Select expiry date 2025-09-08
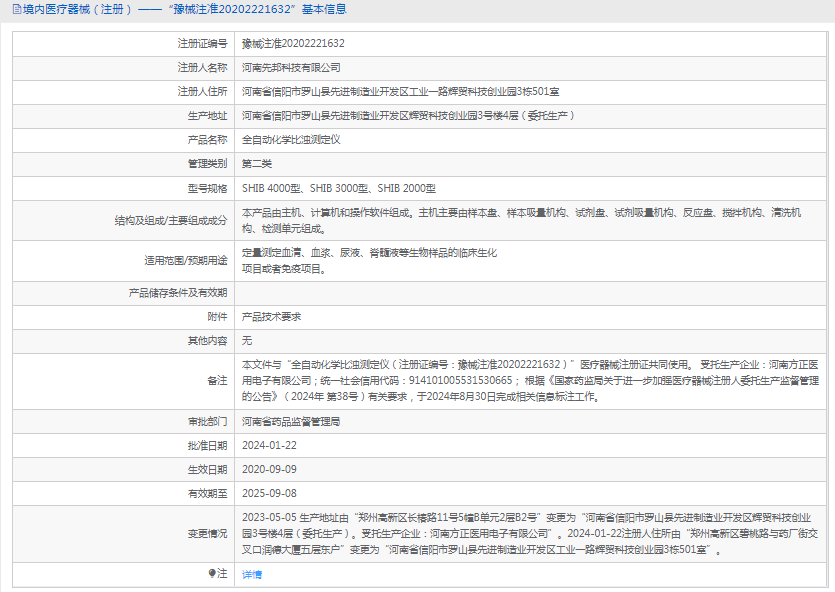The image size is (835, 592). click(x=269, y=494)
